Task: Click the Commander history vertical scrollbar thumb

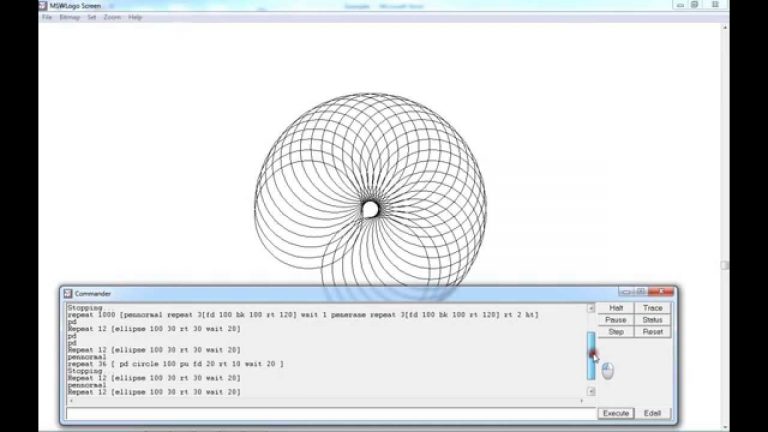Action: (x=591, y=356)
